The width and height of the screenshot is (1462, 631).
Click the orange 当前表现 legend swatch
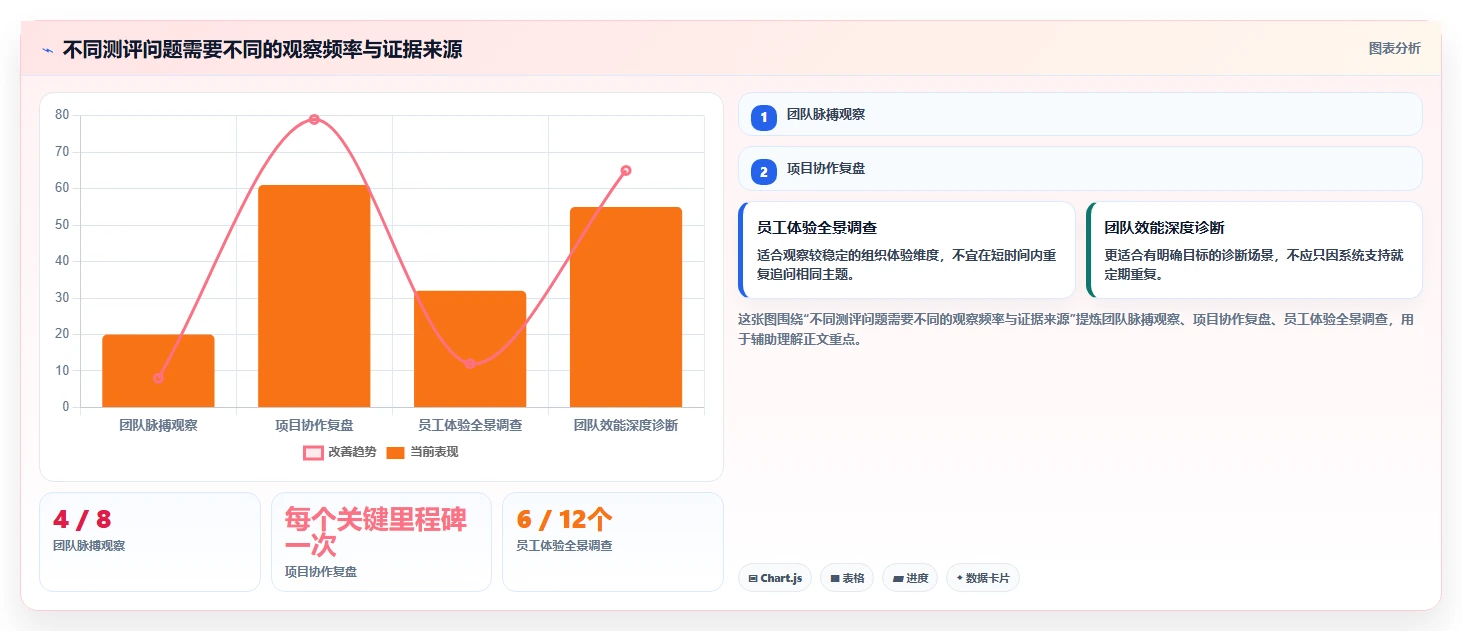click(x=396, y=452)
